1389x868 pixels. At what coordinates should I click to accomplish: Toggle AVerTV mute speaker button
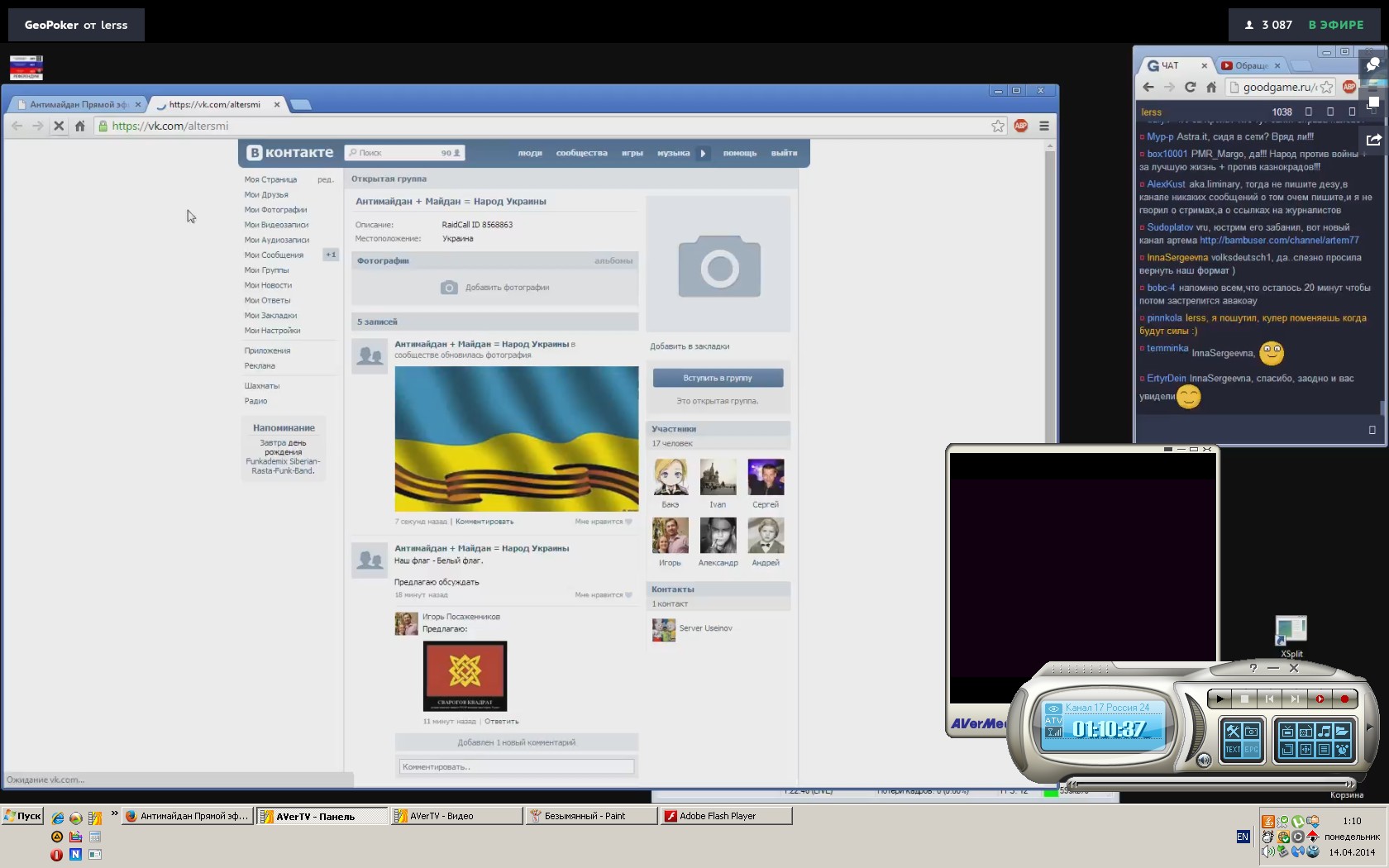(x=1204, y=760)
